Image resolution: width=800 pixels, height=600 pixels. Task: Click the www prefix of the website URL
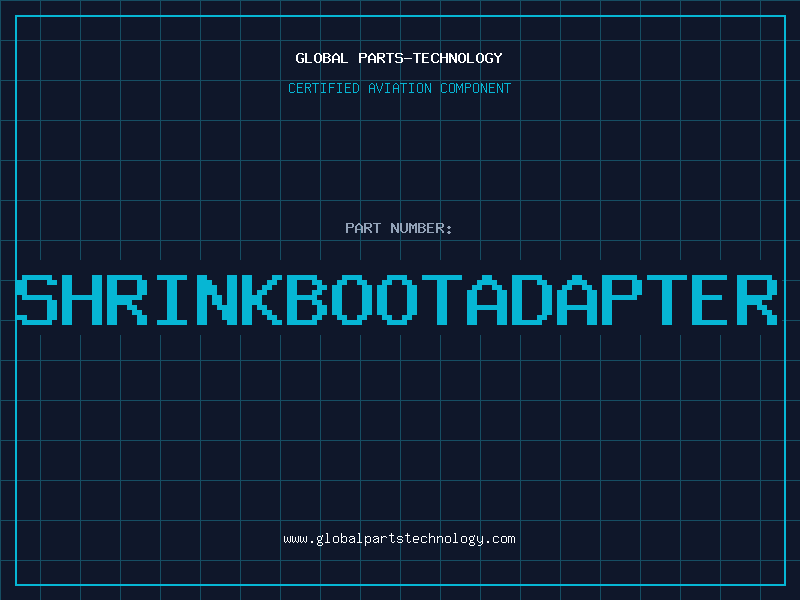[x=295, y=539]
